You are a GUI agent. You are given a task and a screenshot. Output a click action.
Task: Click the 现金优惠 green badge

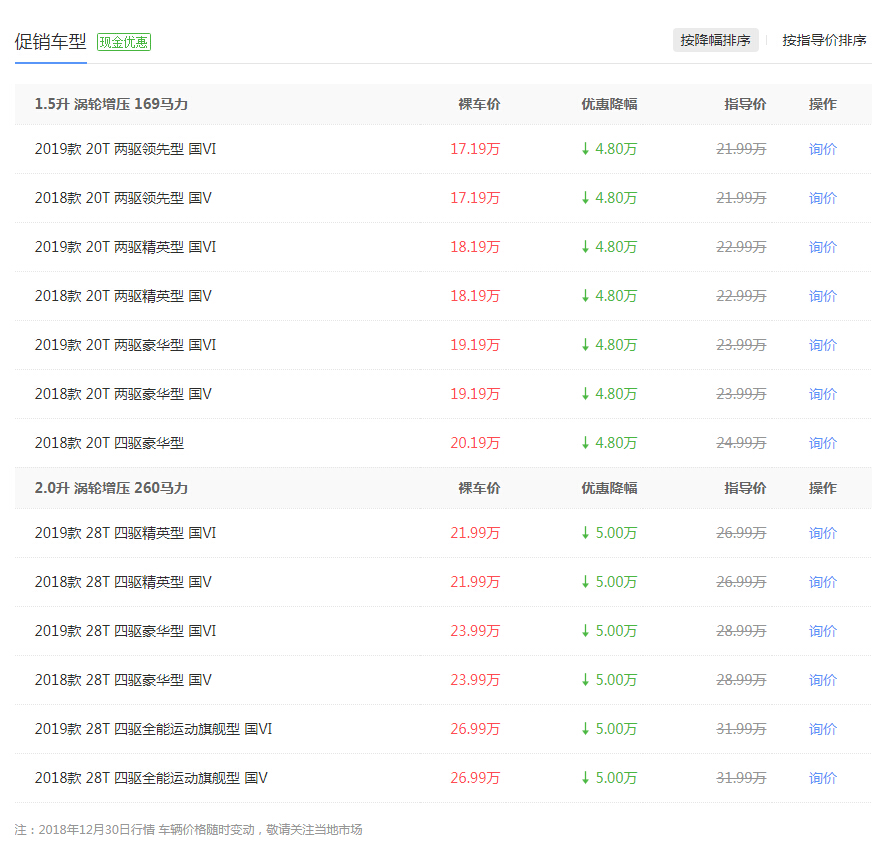pos(123,42)
